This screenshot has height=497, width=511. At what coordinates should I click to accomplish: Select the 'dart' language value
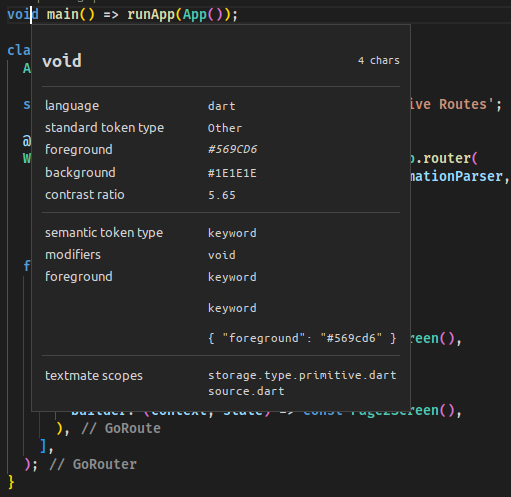click(x=222, y=106)
